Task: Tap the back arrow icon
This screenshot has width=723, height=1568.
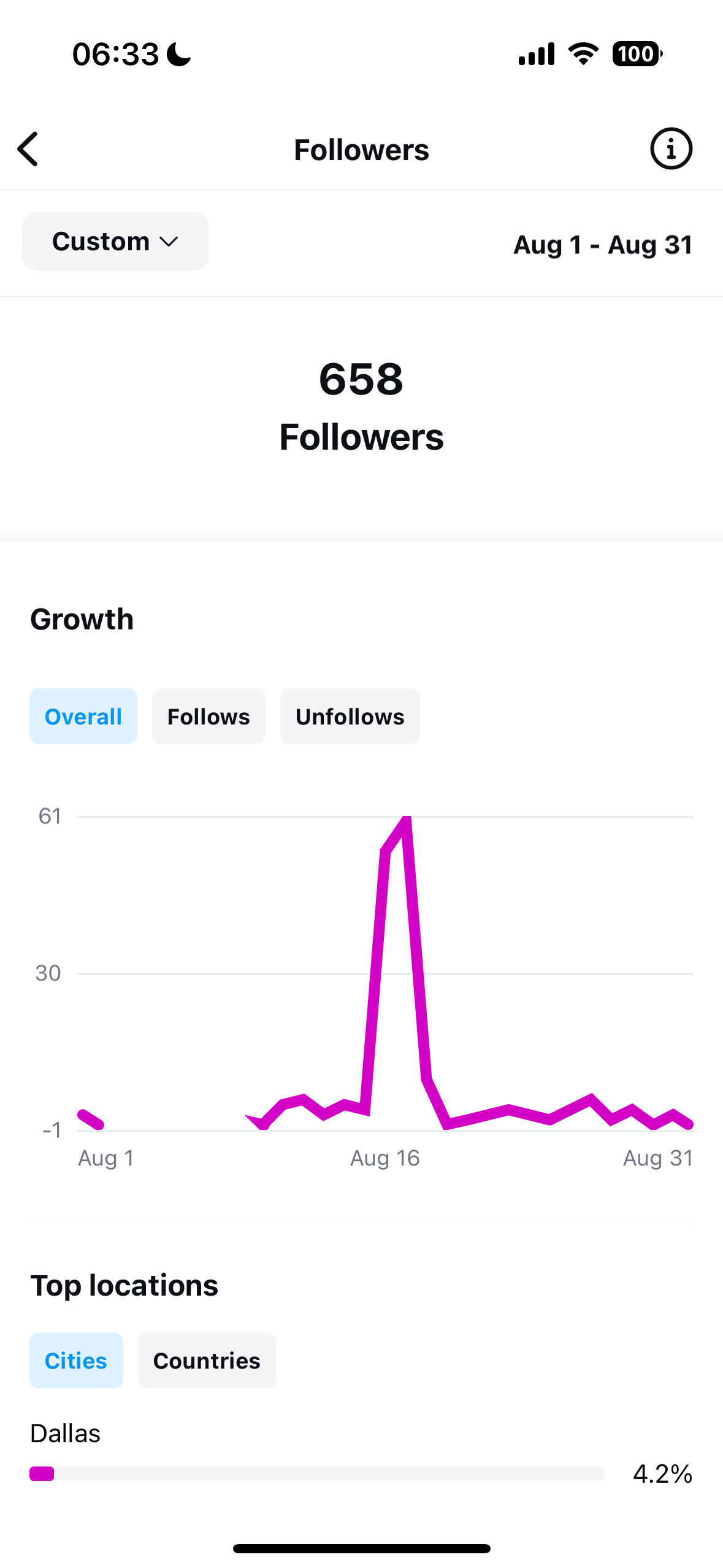Action: pos(28,149)
